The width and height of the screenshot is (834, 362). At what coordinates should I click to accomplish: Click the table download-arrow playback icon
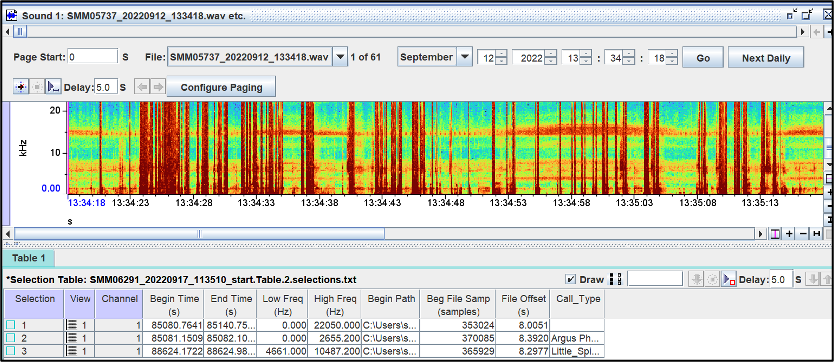pos(696,279)
